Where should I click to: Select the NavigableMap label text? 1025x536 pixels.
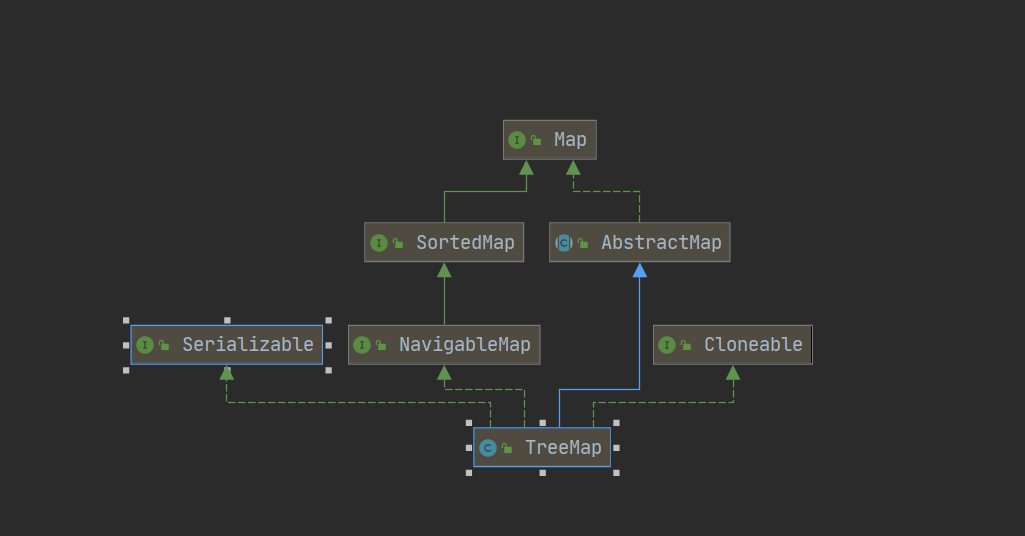pos(464,345)
